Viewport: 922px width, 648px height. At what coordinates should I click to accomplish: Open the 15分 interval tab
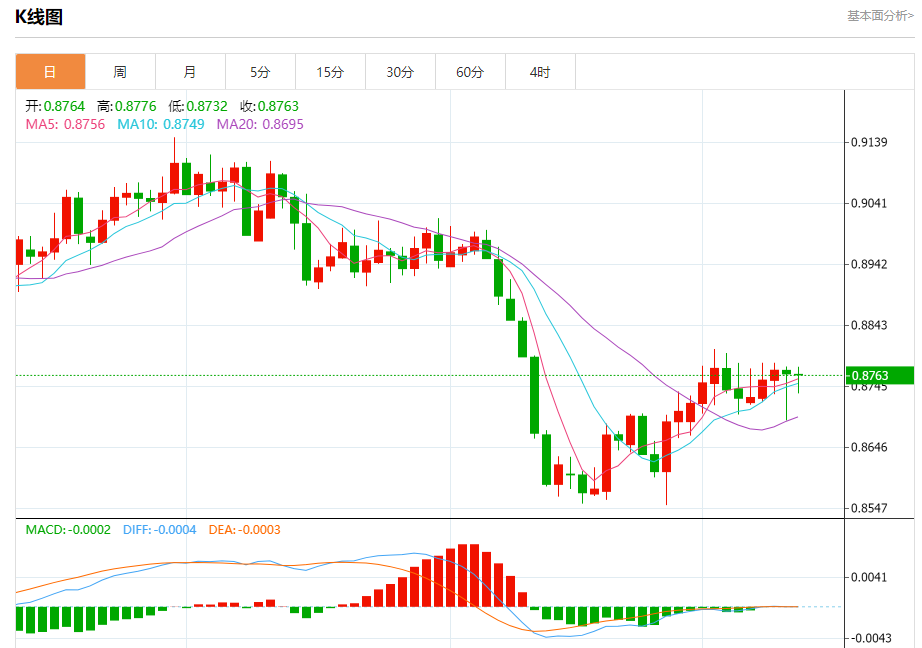tap(330, 72)
